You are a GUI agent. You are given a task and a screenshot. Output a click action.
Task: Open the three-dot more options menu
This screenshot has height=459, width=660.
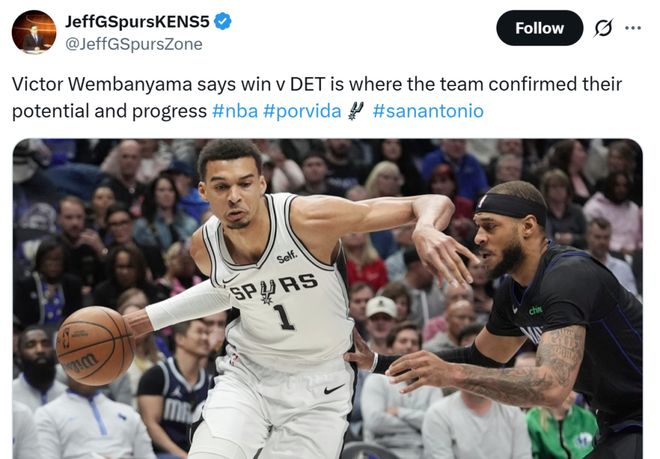[x=633, y=28]
